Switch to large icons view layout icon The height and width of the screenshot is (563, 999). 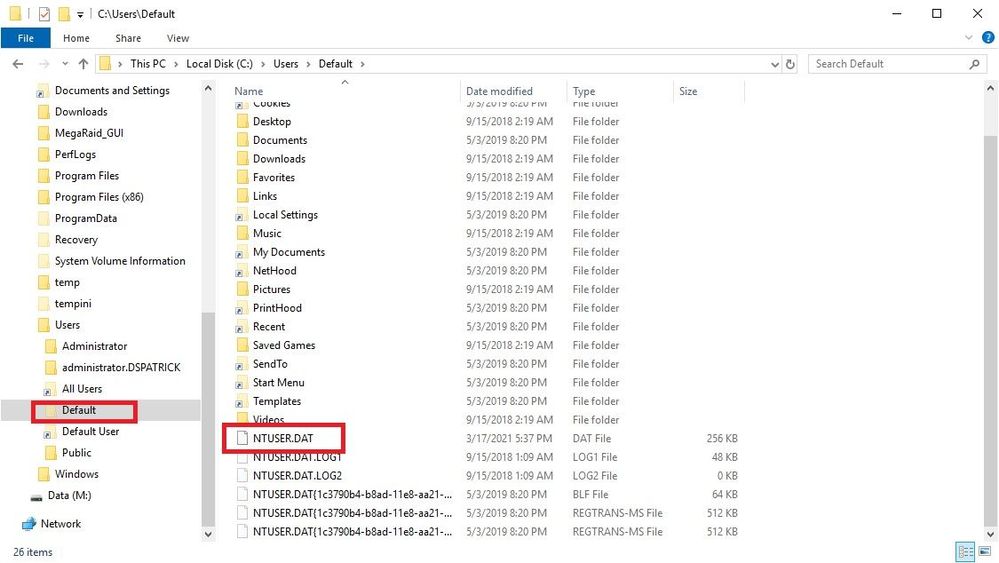(985, 552)
